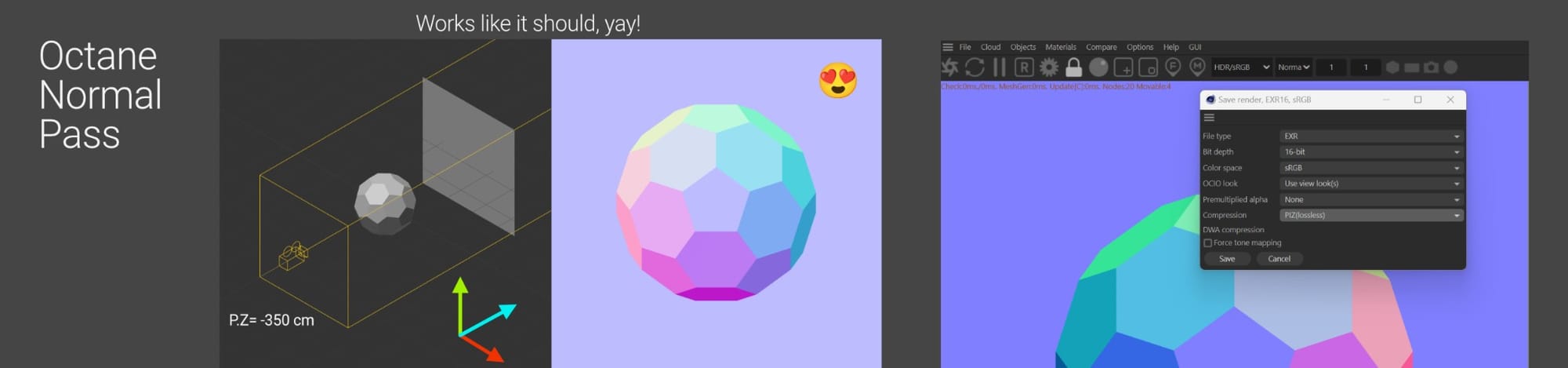Click the add render region icon

(1123, 67)
